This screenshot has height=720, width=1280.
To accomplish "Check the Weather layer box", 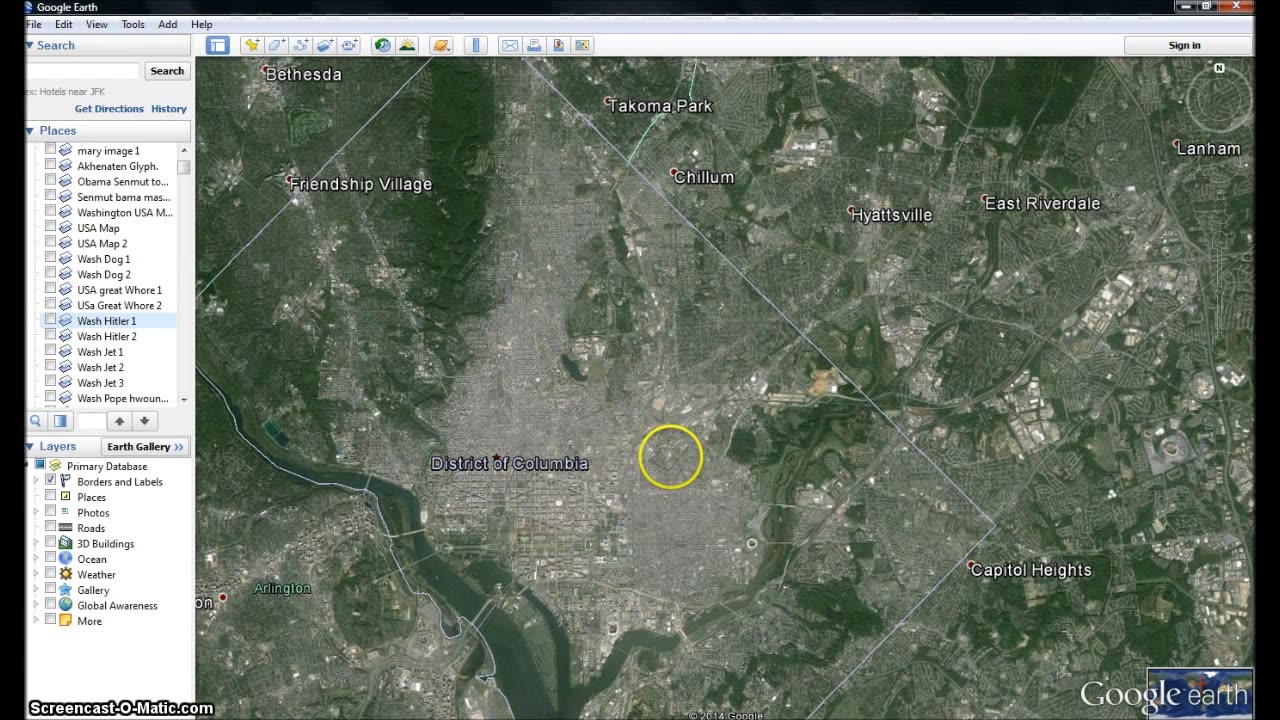I will point(51,574).
